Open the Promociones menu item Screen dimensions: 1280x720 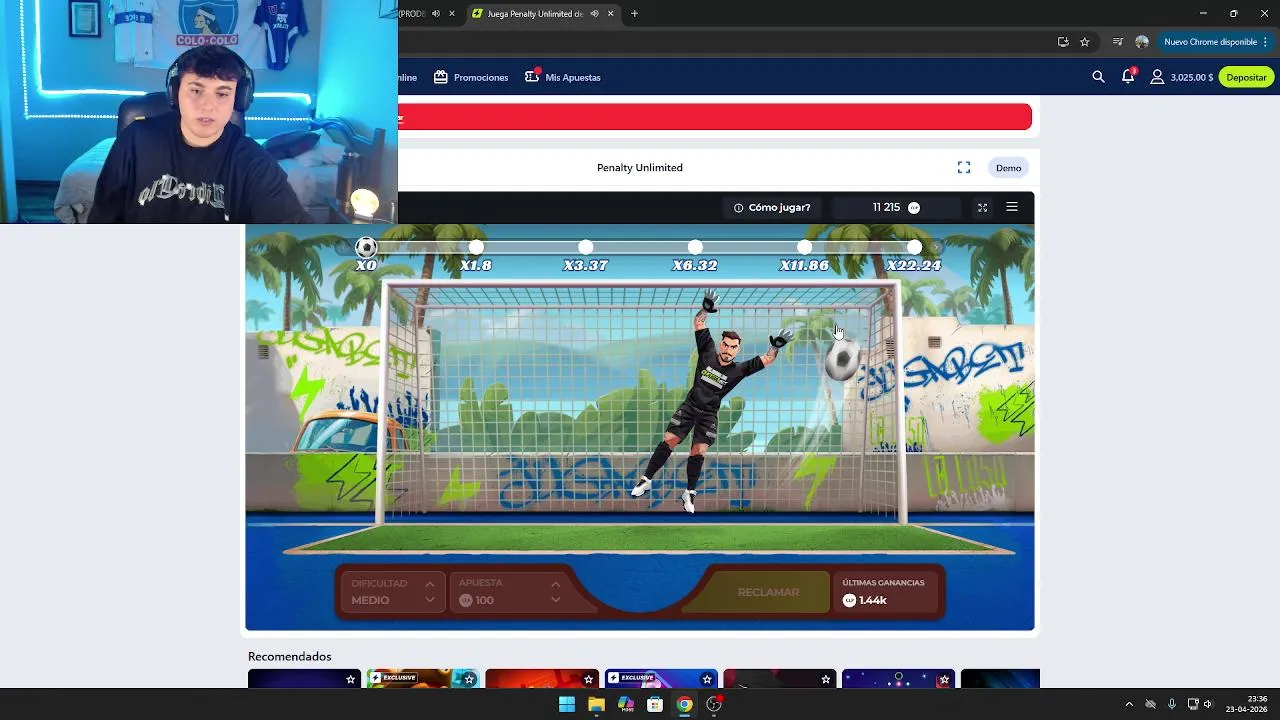pos(471,77)
